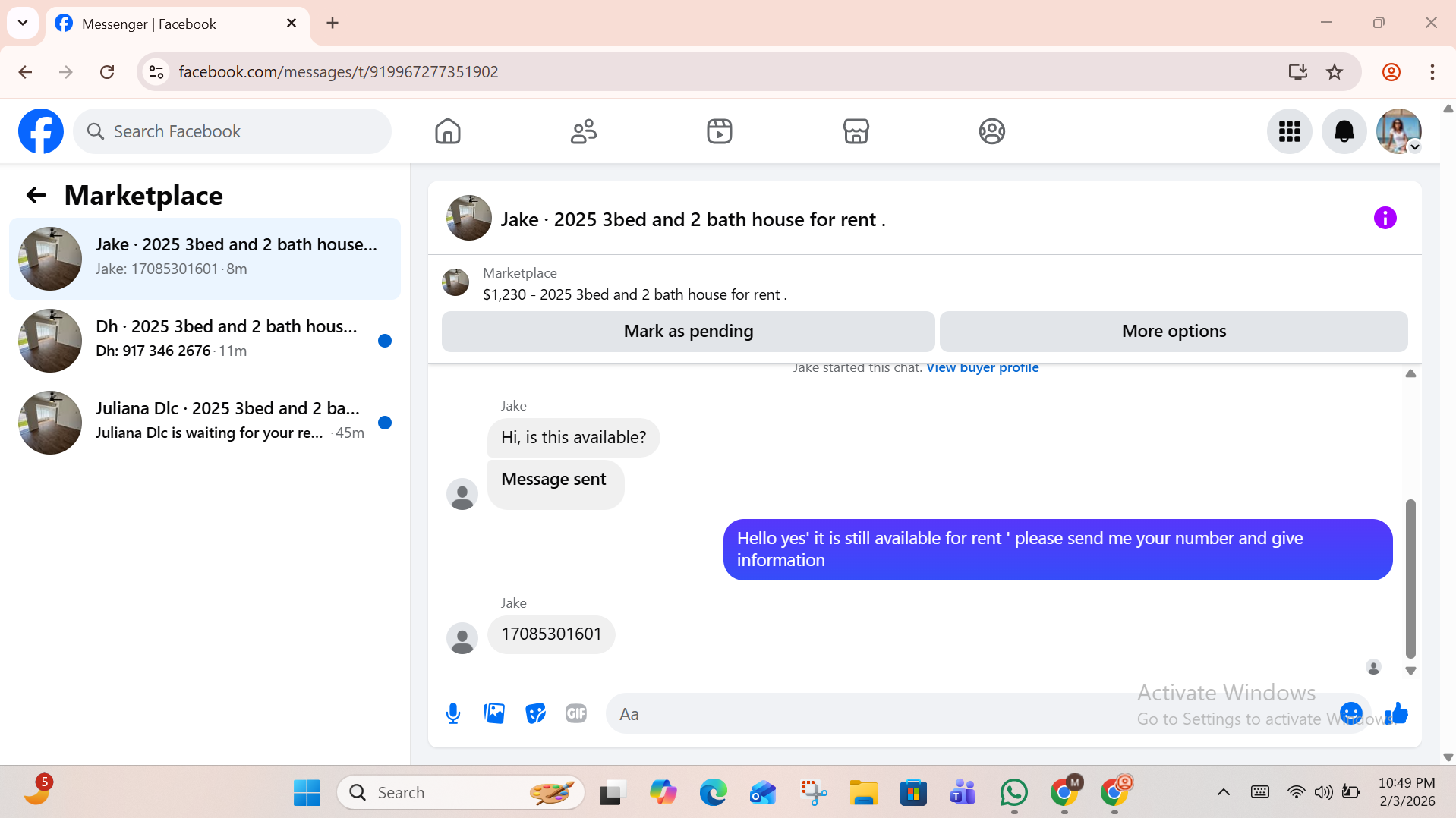This screenshot has height=818, width=1456.
Task: Go back from Marketplace chats list
Action: coord(36,196)
